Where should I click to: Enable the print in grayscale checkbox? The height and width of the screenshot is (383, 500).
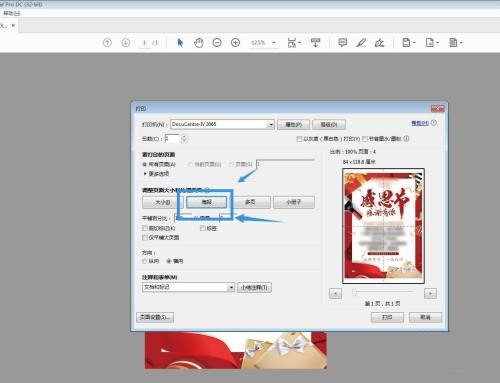click(299, 139)
